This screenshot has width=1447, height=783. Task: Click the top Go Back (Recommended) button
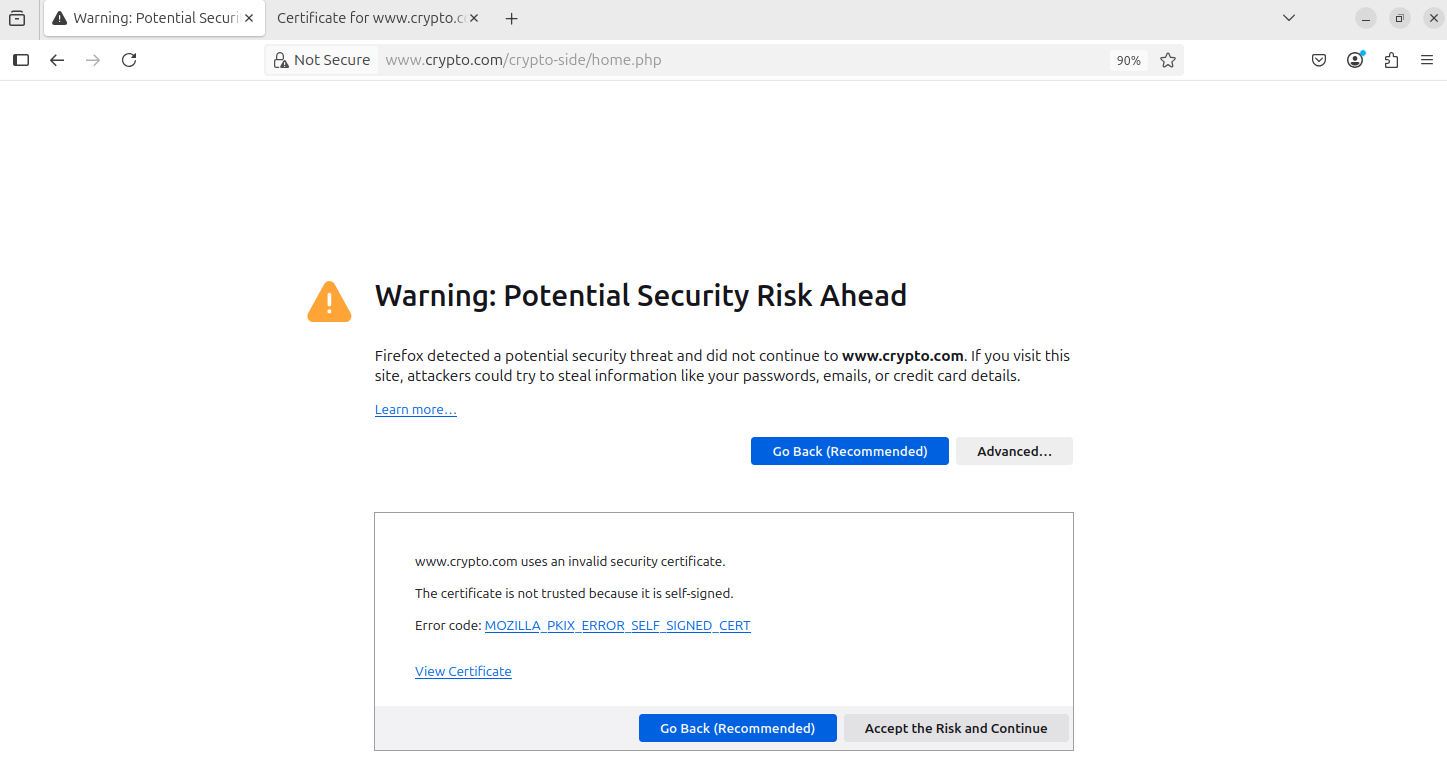point(849,451)
